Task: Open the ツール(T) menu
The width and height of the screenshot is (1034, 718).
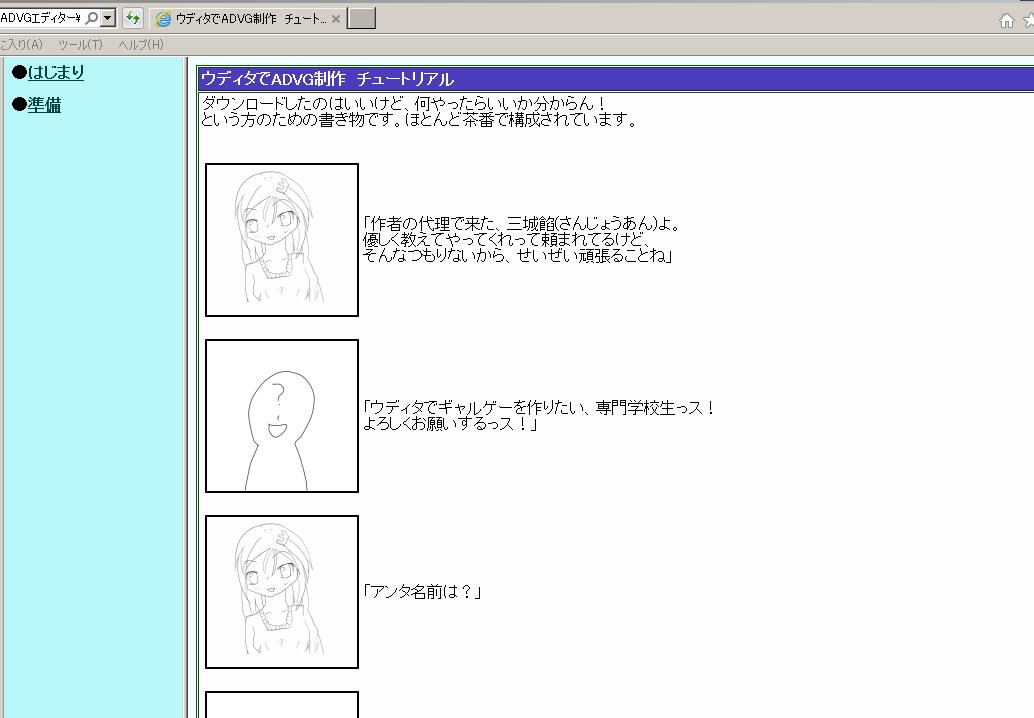Action: point(80,45)
